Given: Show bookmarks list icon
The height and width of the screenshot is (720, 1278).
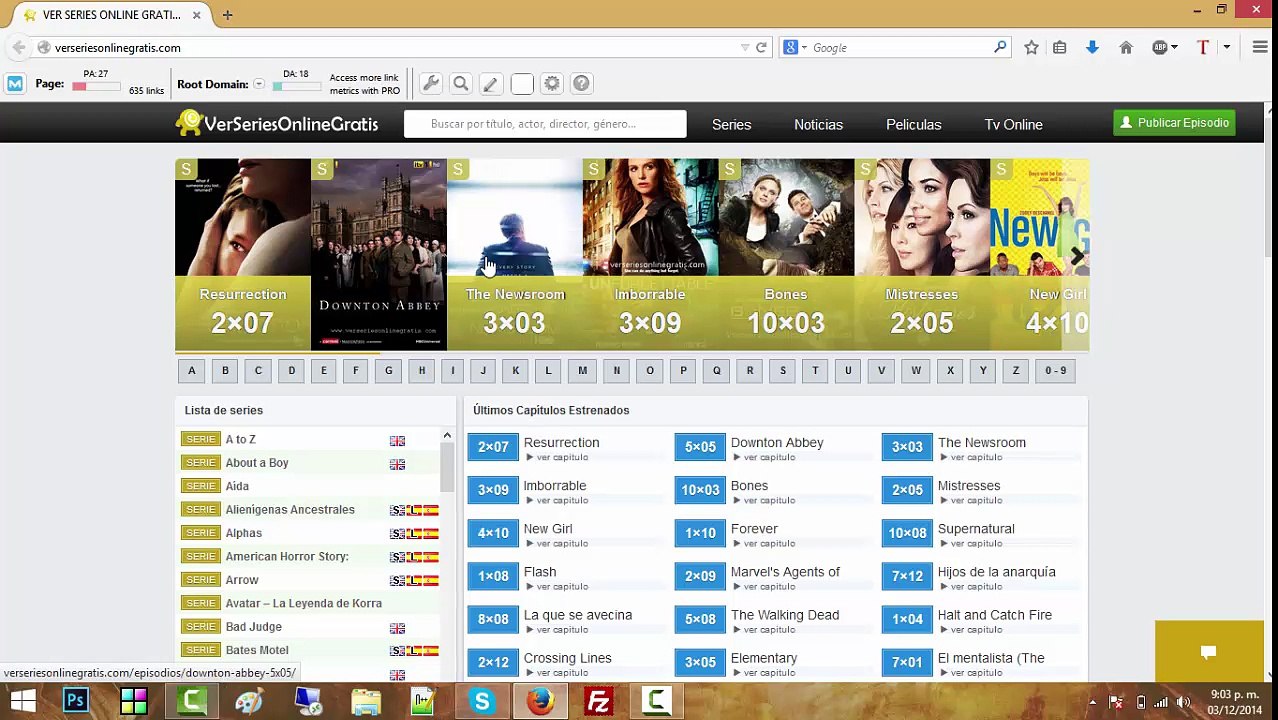Looking at the screenshot, I should [1060, 47].
